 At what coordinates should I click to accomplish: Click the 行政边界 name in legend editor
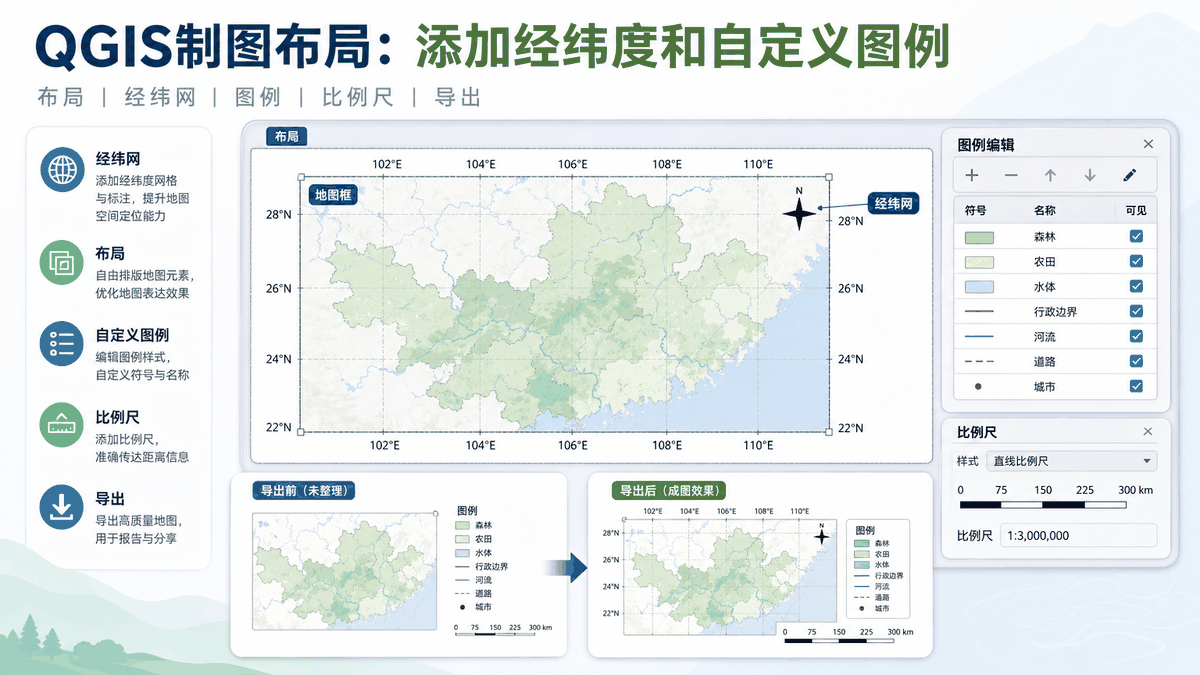(1056, 312)
